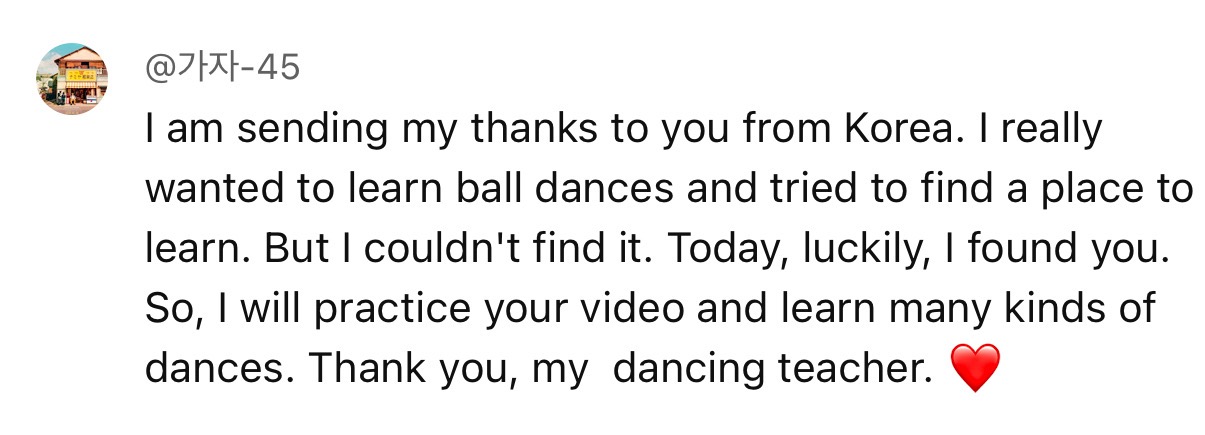
Task: Open the @가자-45 channel username link
Action: 222,68
